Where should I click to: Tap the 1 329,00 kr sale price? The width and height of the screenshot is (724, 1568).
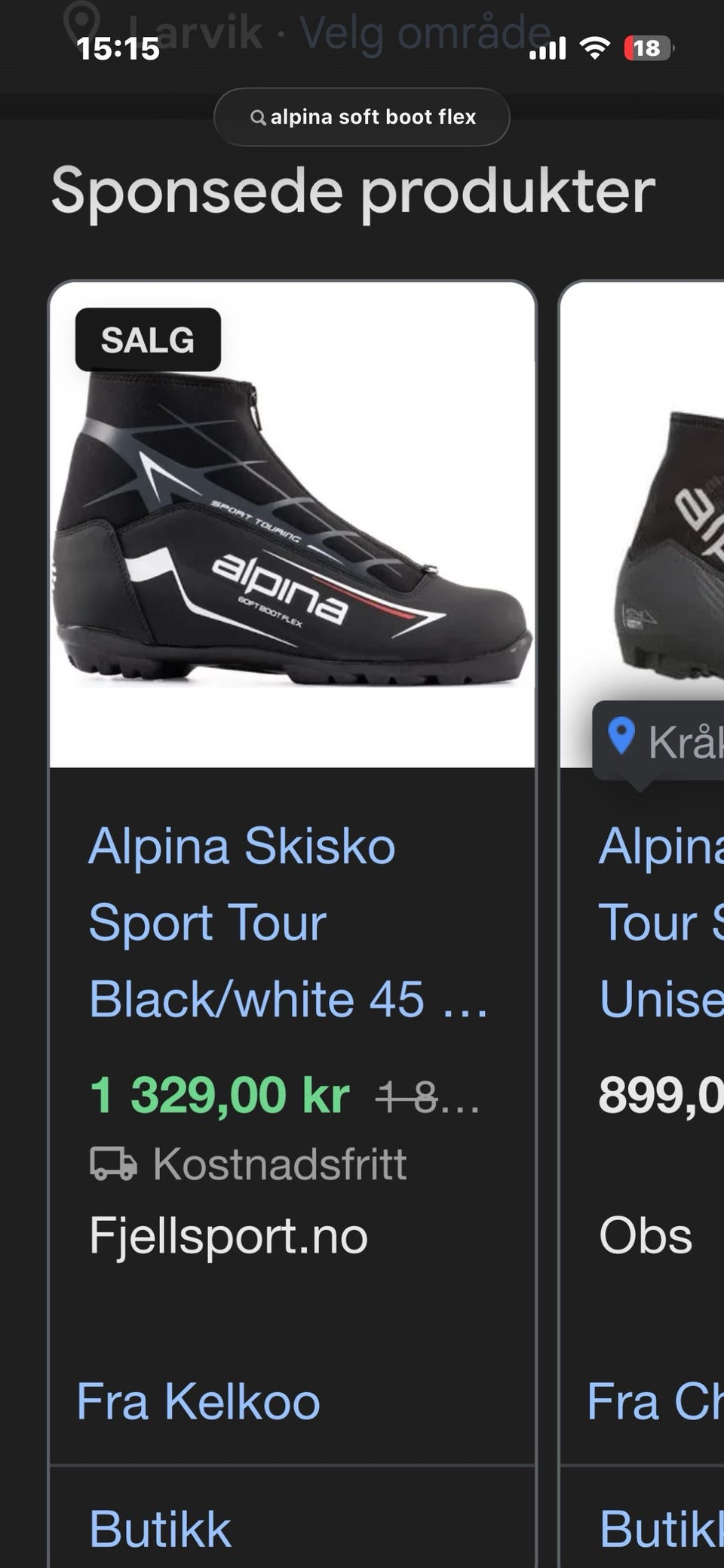point(219,1095)
